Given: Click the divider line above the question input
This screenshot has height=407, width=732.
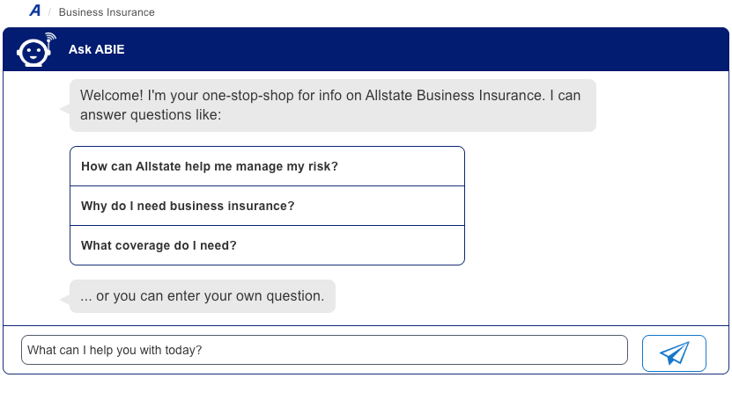Looking at the screenshot, I should (x=366, y=326).
